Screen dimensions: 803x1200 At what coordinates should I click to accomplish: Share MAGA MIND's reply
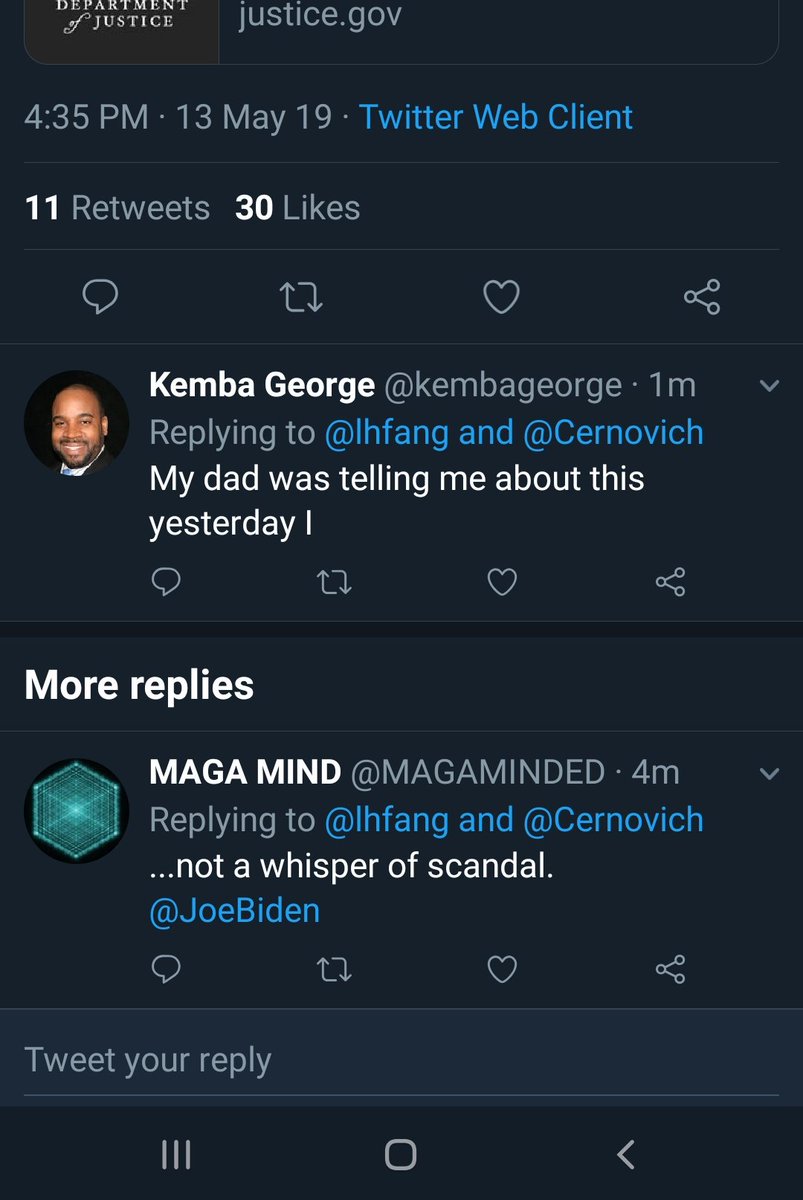(669, 968)
